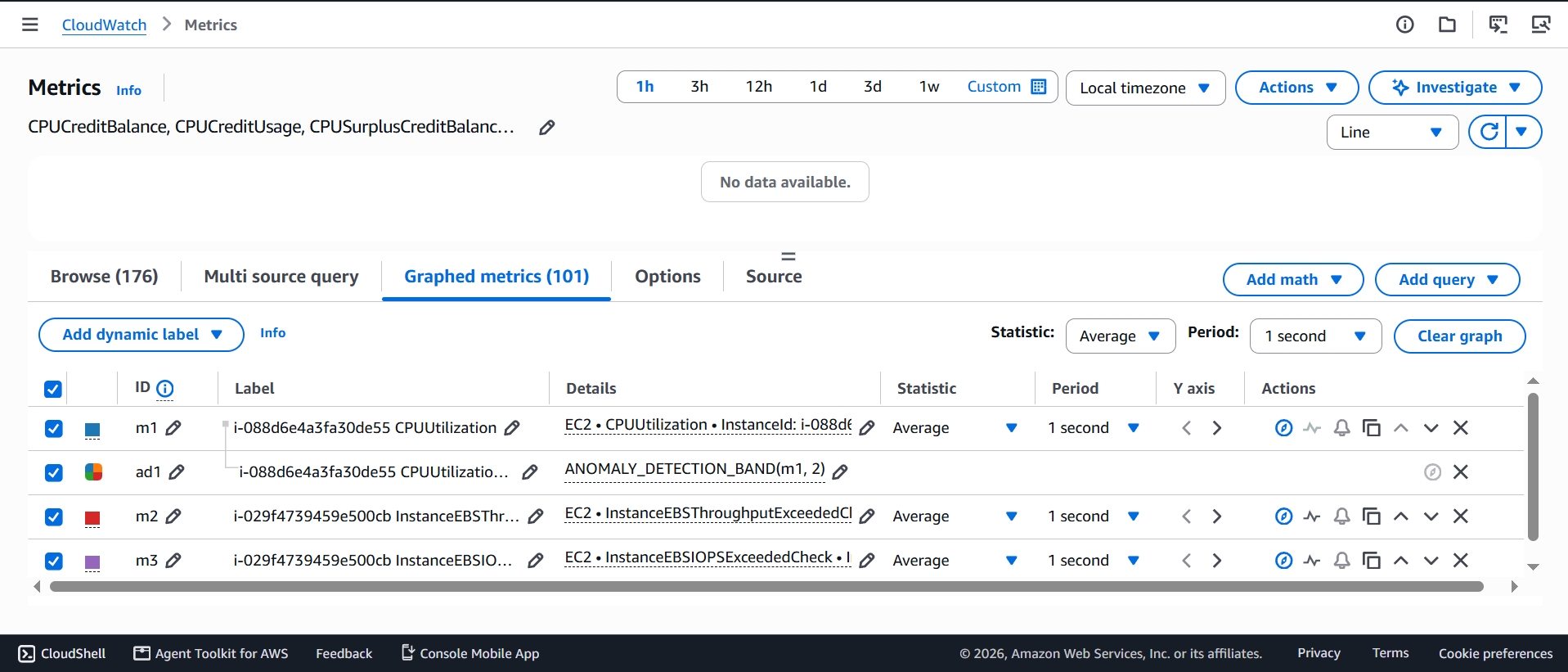Switch to Browse (176) tab
1568x672 pixels.
coord(104,277)
